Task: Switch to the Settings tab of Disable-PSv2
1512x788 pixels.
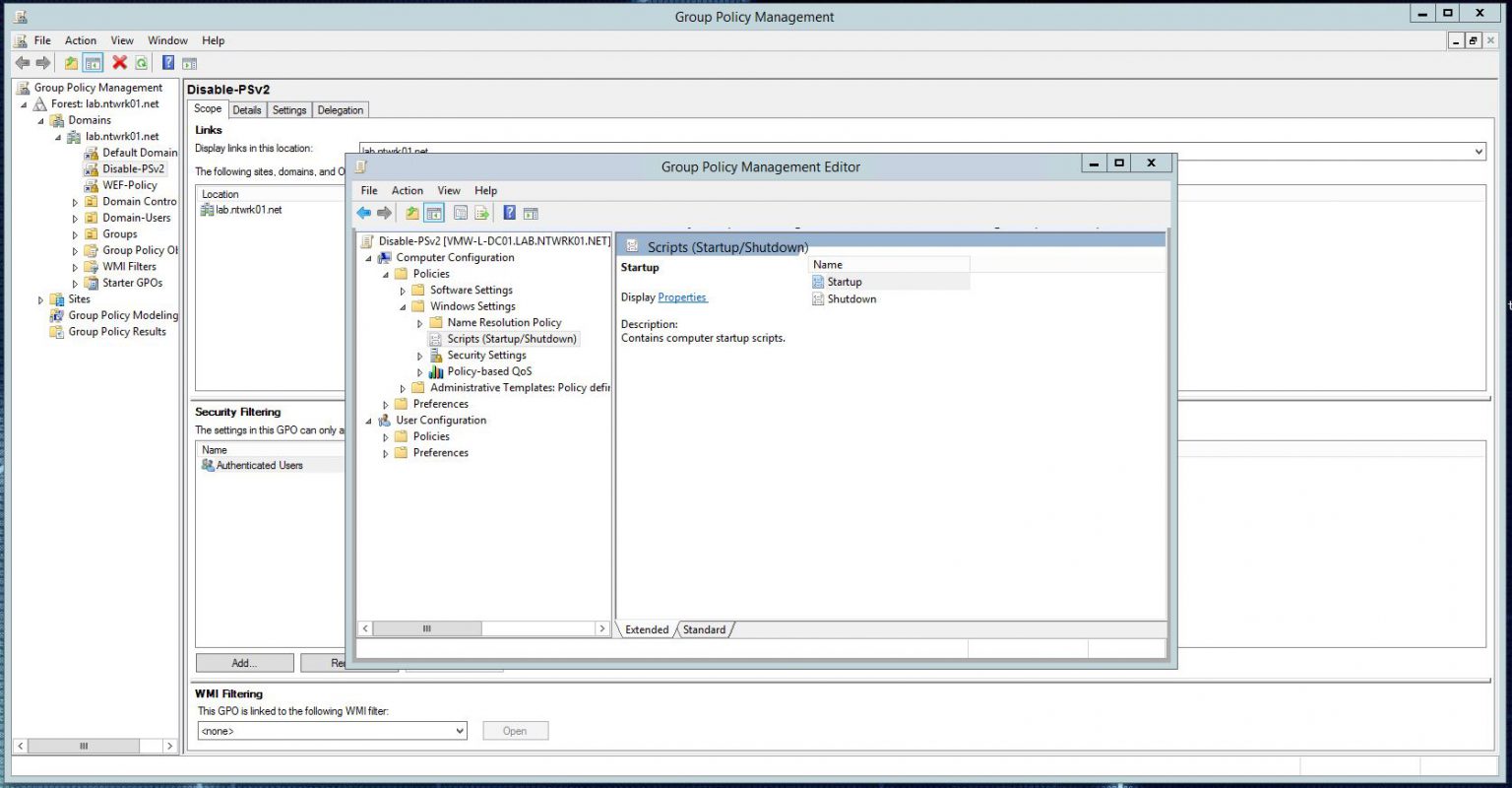Action: [x=288, y=109]
